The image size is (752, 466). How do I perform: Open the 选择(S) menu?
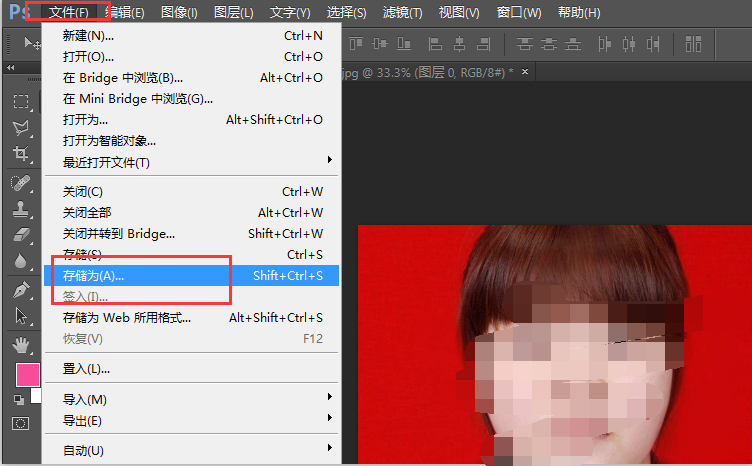pos(346,12)
